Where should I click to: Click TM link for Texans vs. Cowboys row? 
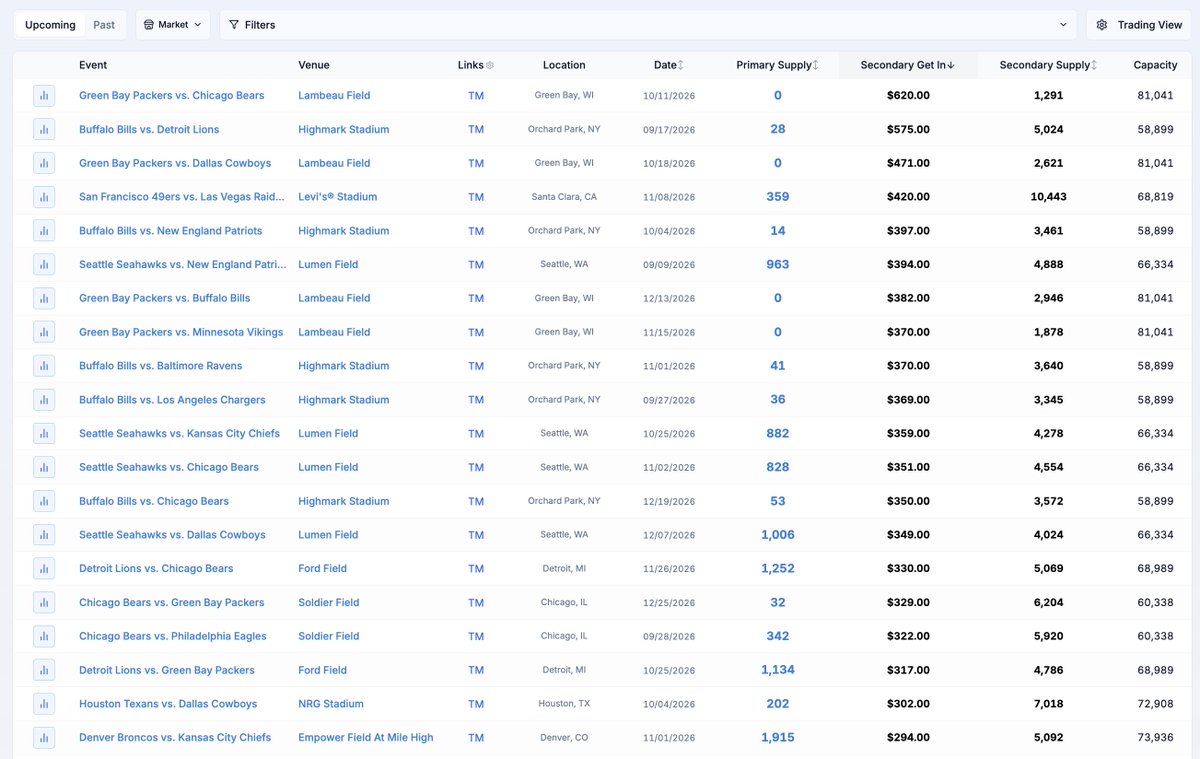pyautogui.click(x=476, y=704)
